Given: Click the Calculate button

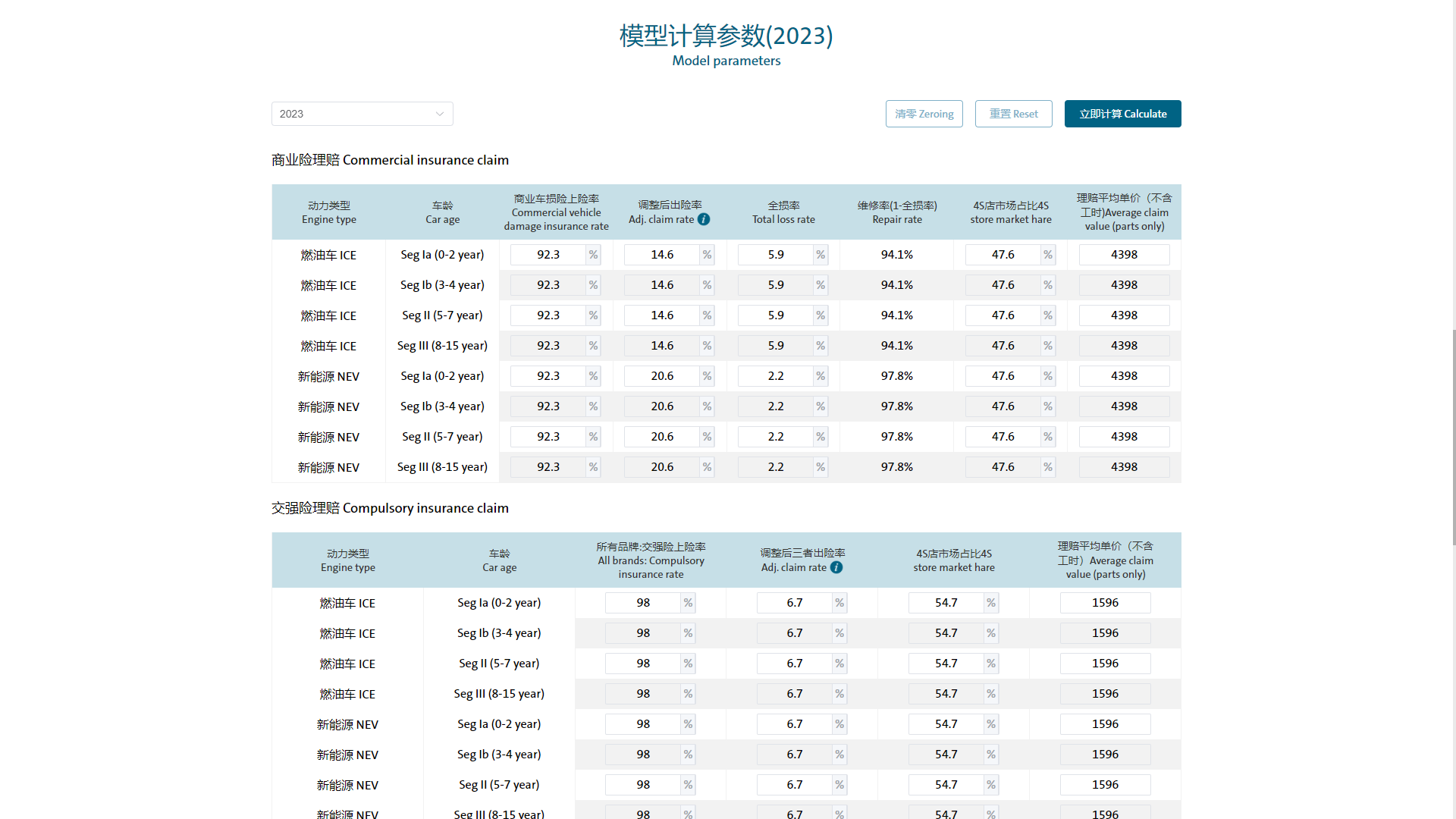Looking at the screenshot, I should (1122, 114).
